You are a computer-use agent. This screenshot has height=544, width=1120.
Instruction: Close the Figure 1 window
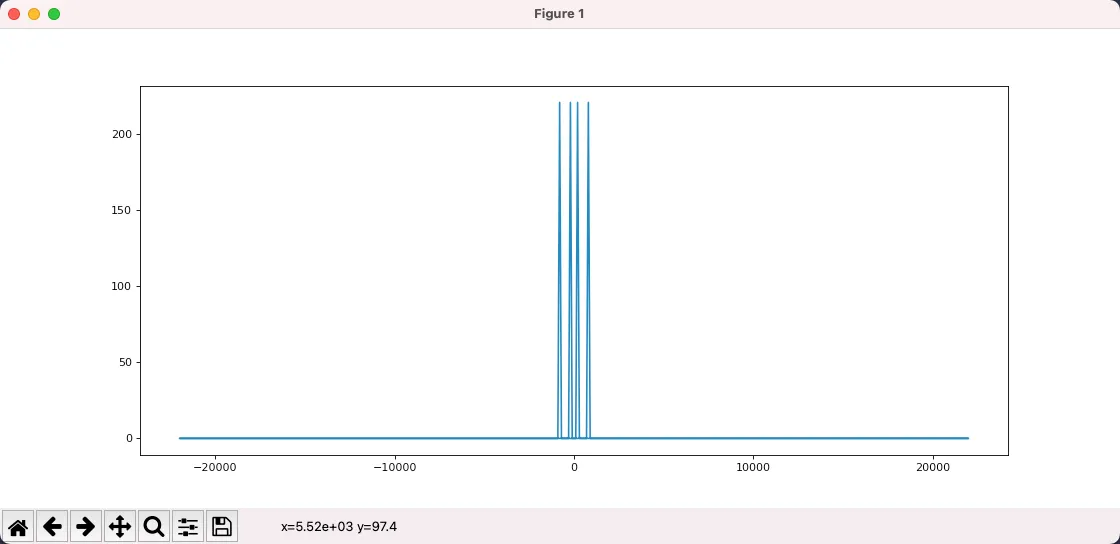point(14,14)
